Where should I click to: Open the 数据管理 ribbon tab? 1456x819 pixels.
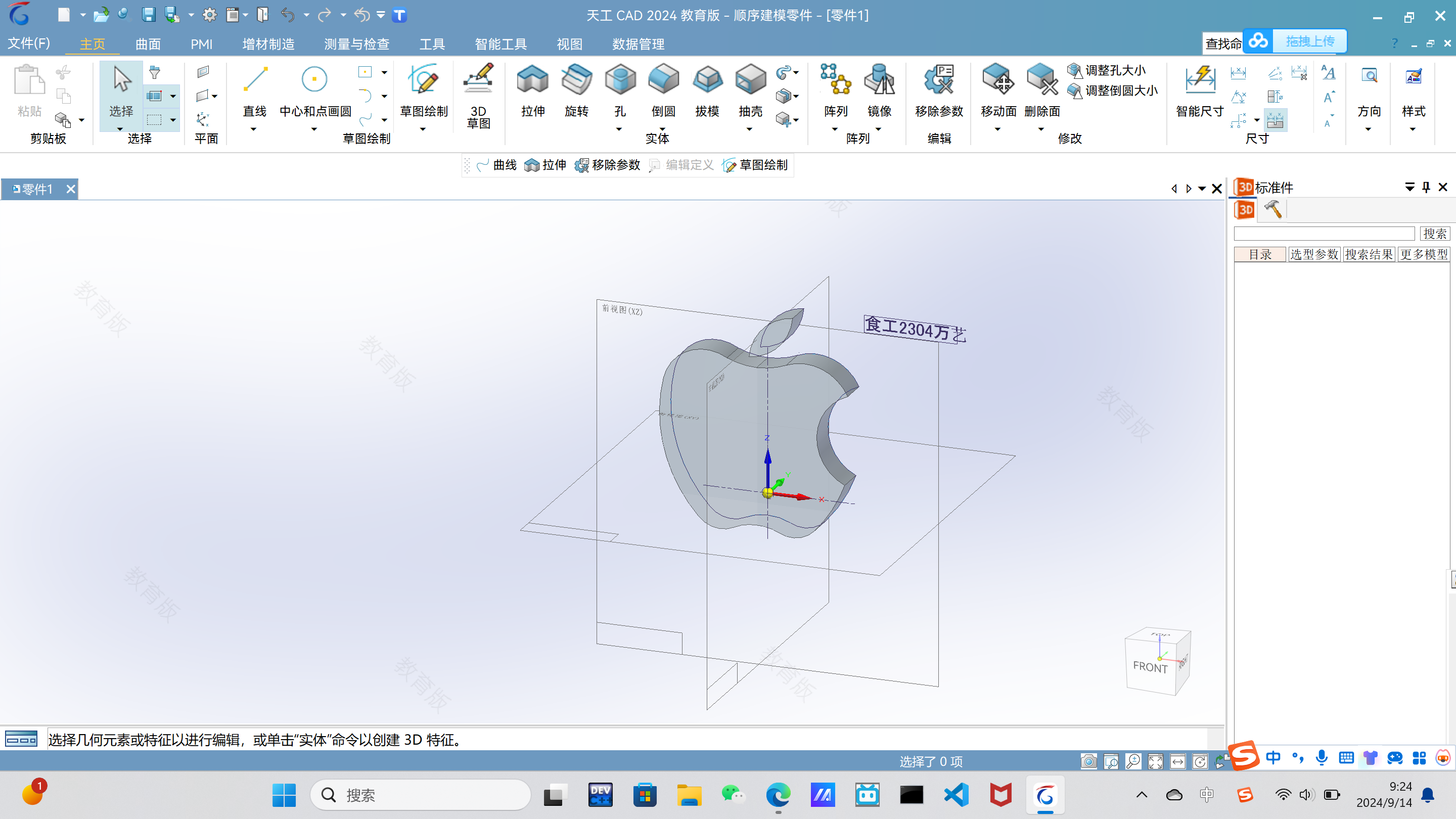point(638,43)
